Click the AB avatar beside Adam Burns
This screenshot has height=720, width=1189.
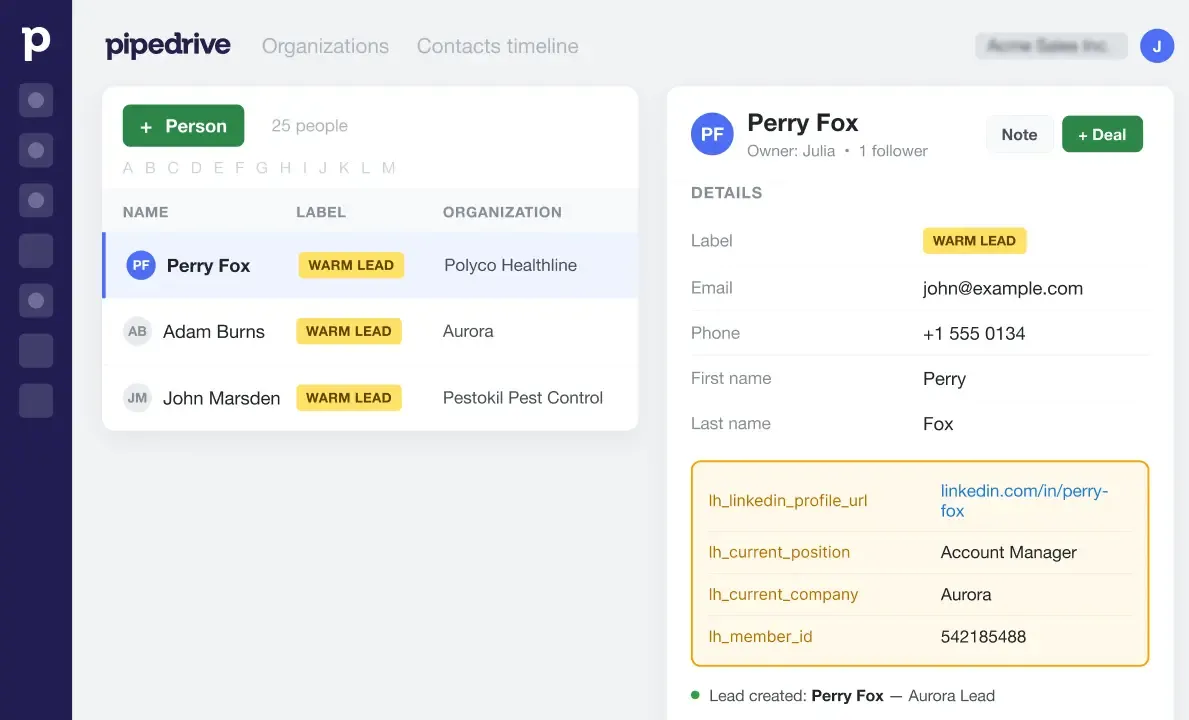click(x=137, y=331)
